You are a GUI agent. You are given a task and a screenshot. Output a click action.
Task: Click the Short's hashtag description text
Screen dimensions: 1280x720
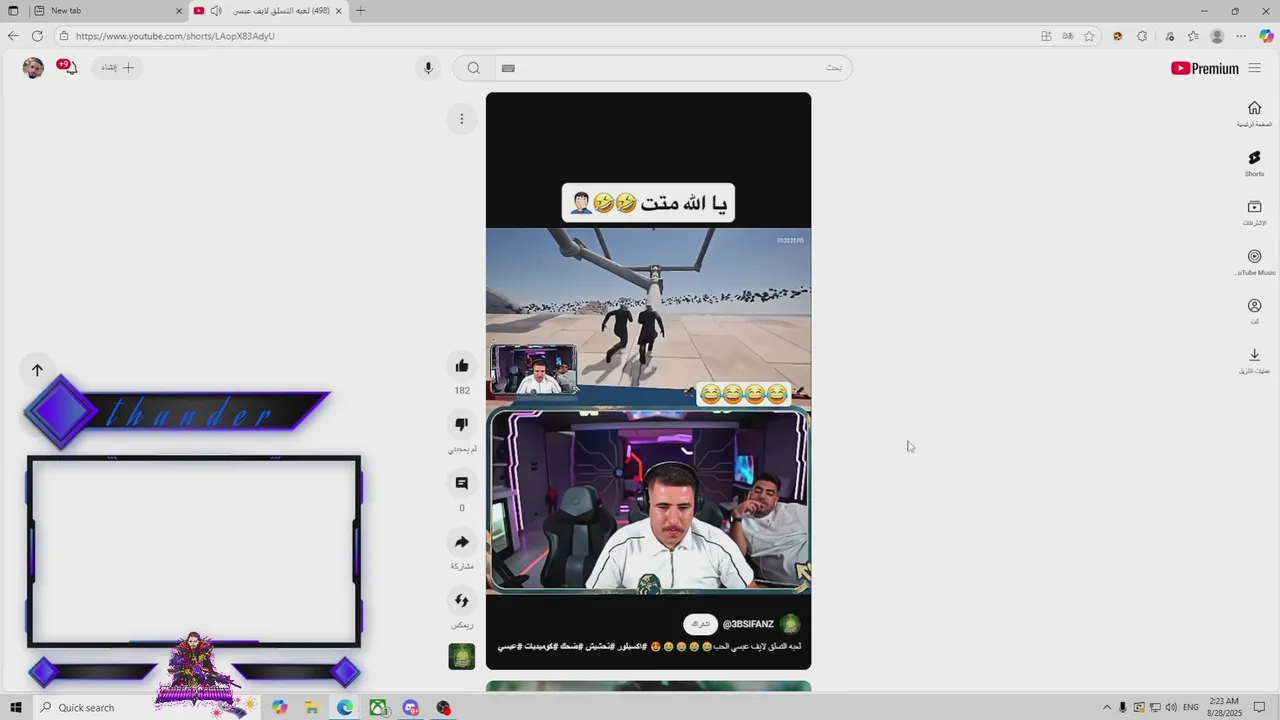(x=648, y=647)
